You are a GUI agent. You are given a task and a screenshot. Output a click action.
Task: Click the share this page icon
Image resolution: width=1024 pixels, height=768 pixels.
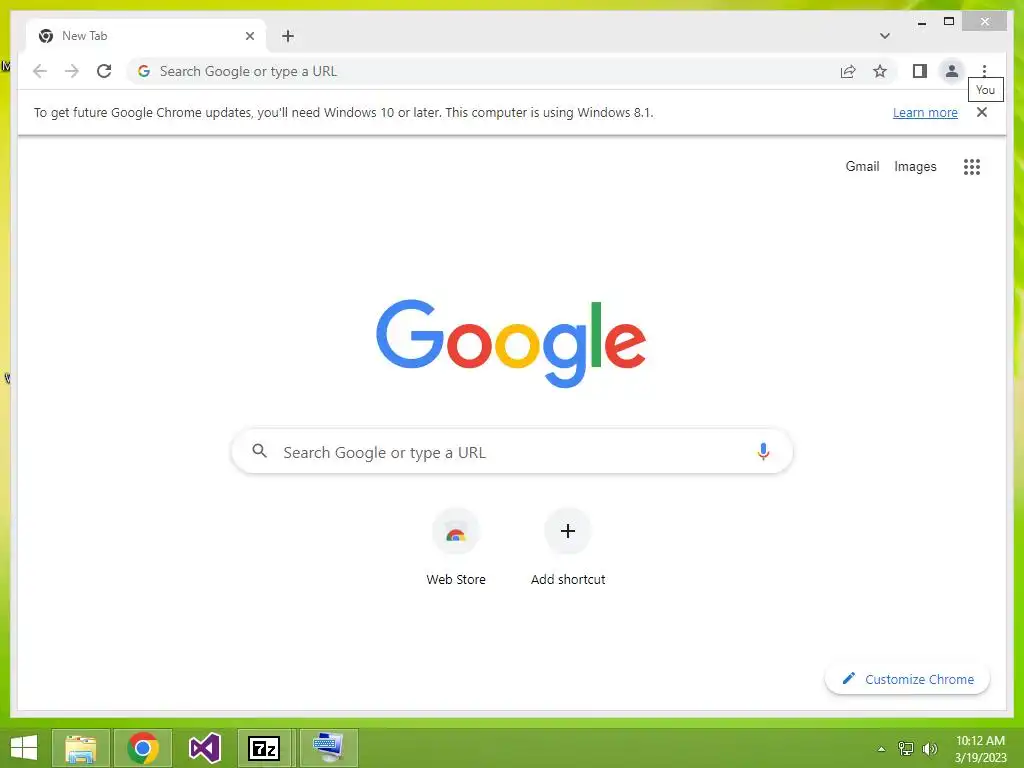[x=848, y=71]
